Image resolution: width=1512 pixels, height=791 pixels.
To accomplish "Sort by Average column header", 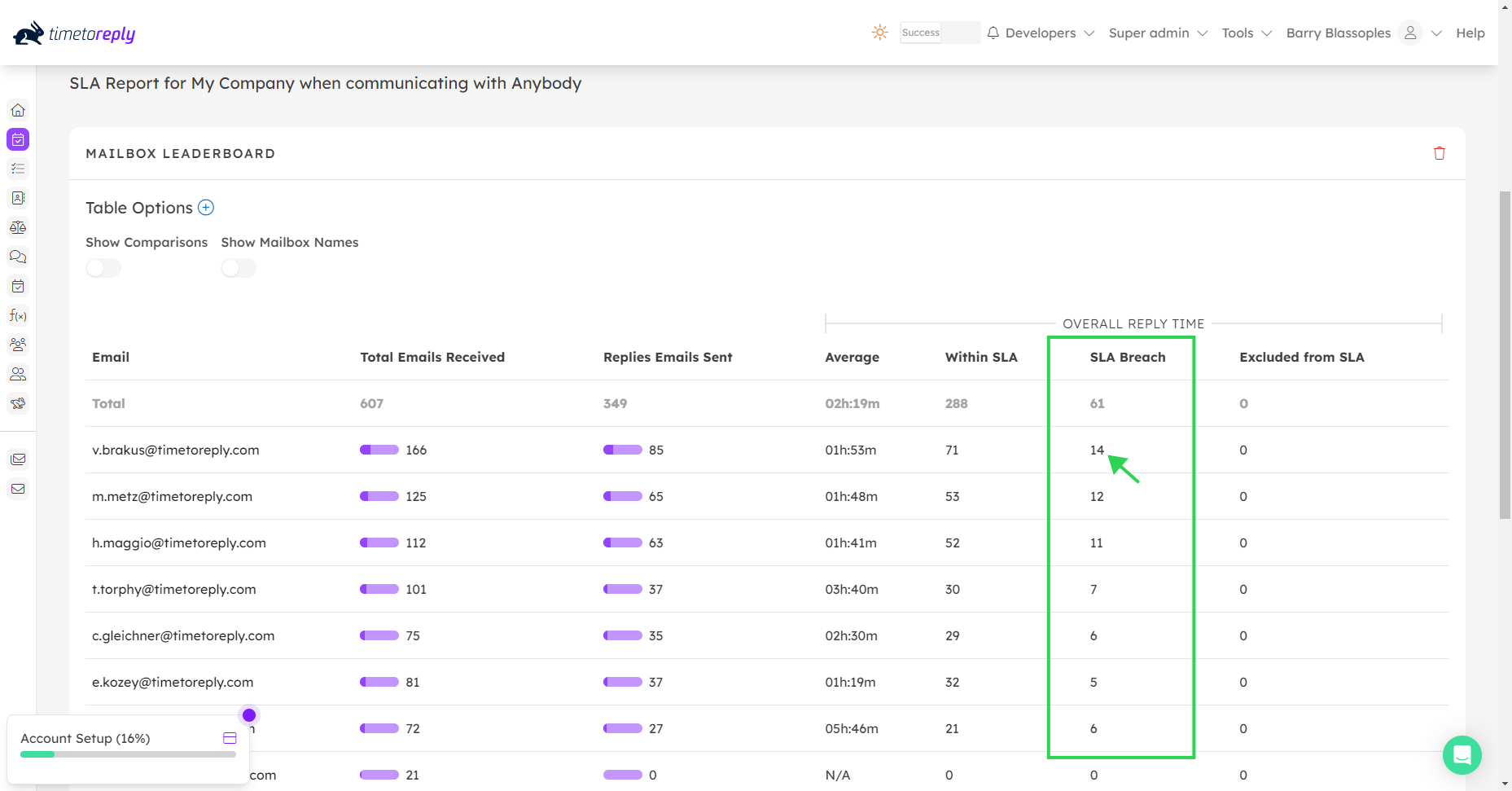I will (852, 357).
